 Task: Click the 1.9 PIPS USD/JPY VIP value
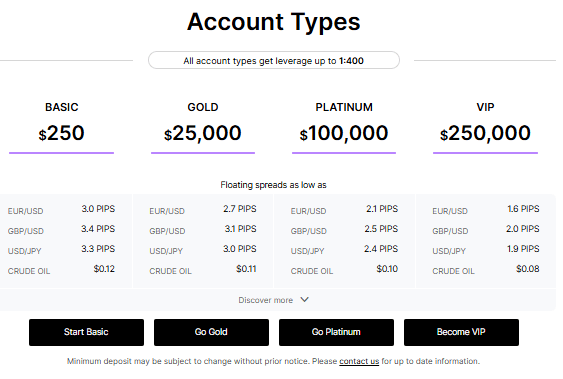[523, 249]
